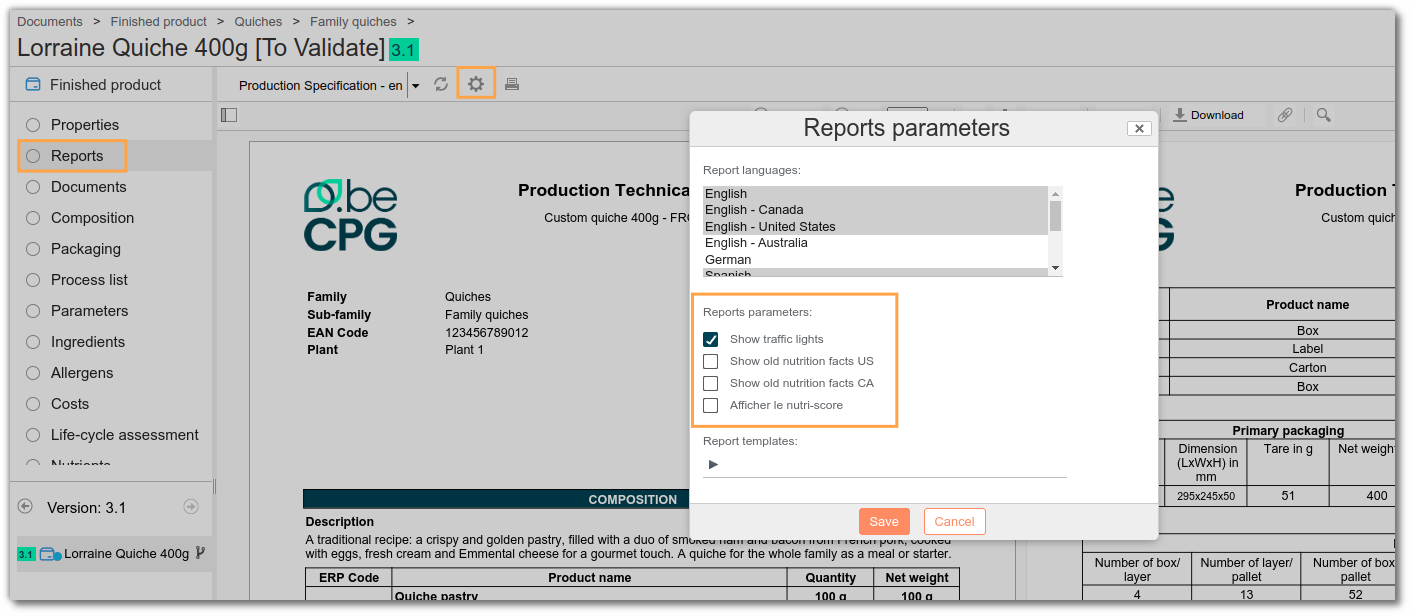Viewport: 1411px width, 616px height.
Task: Click the print report icon
Action: (512, 85)
